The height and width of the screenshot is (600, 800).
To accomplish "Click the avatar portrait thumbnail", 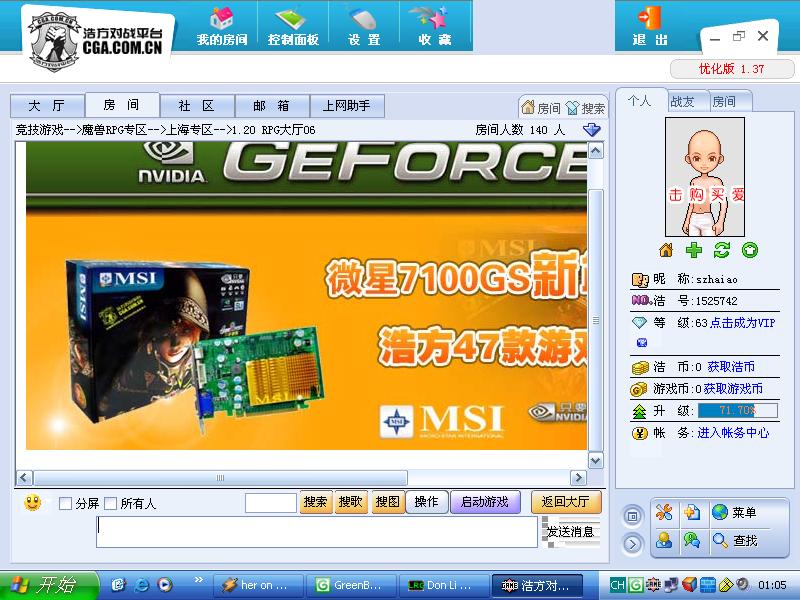I will [705, 177].
